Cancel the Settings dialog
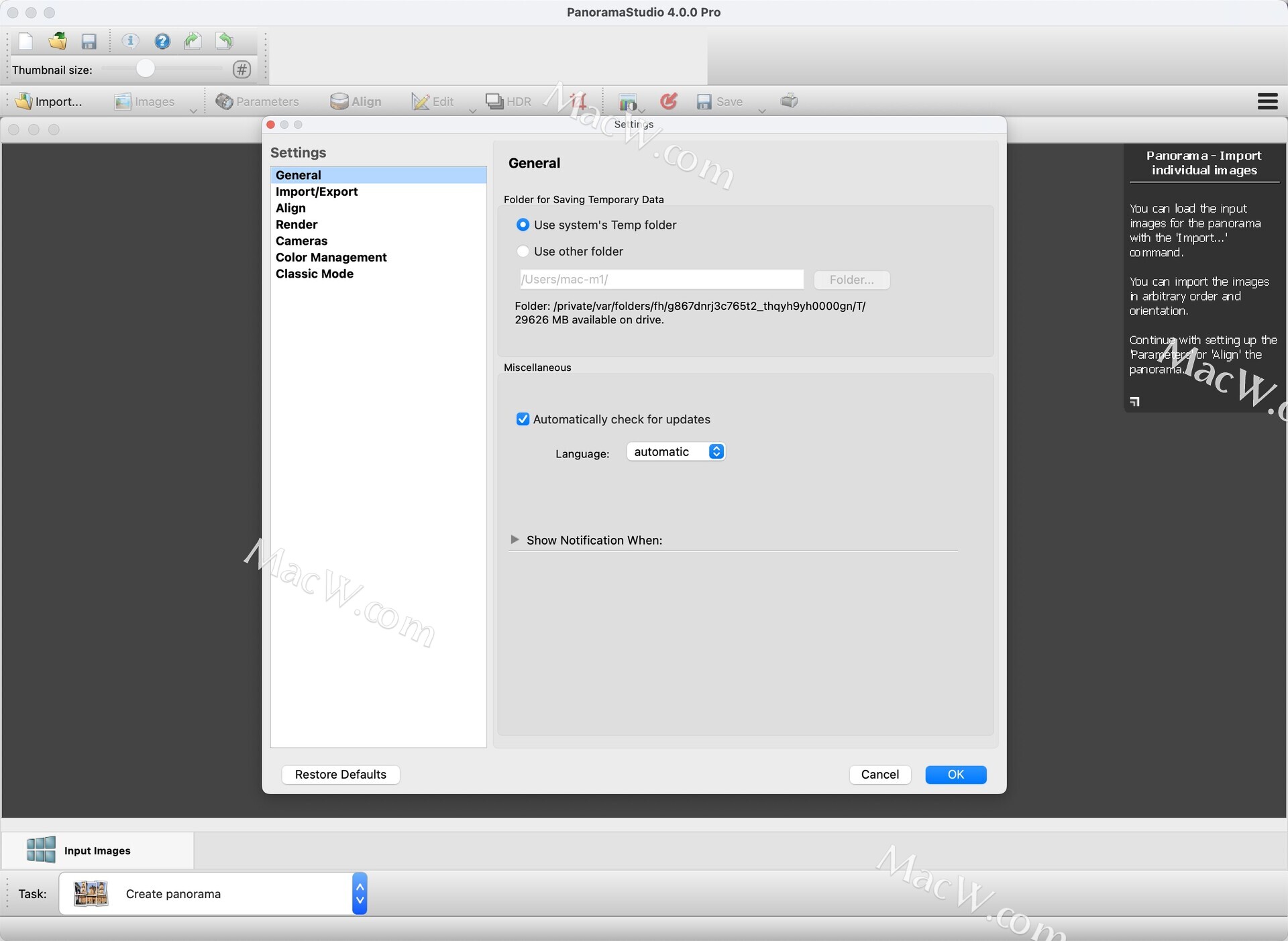The image size is (1288, 941). 879,775
